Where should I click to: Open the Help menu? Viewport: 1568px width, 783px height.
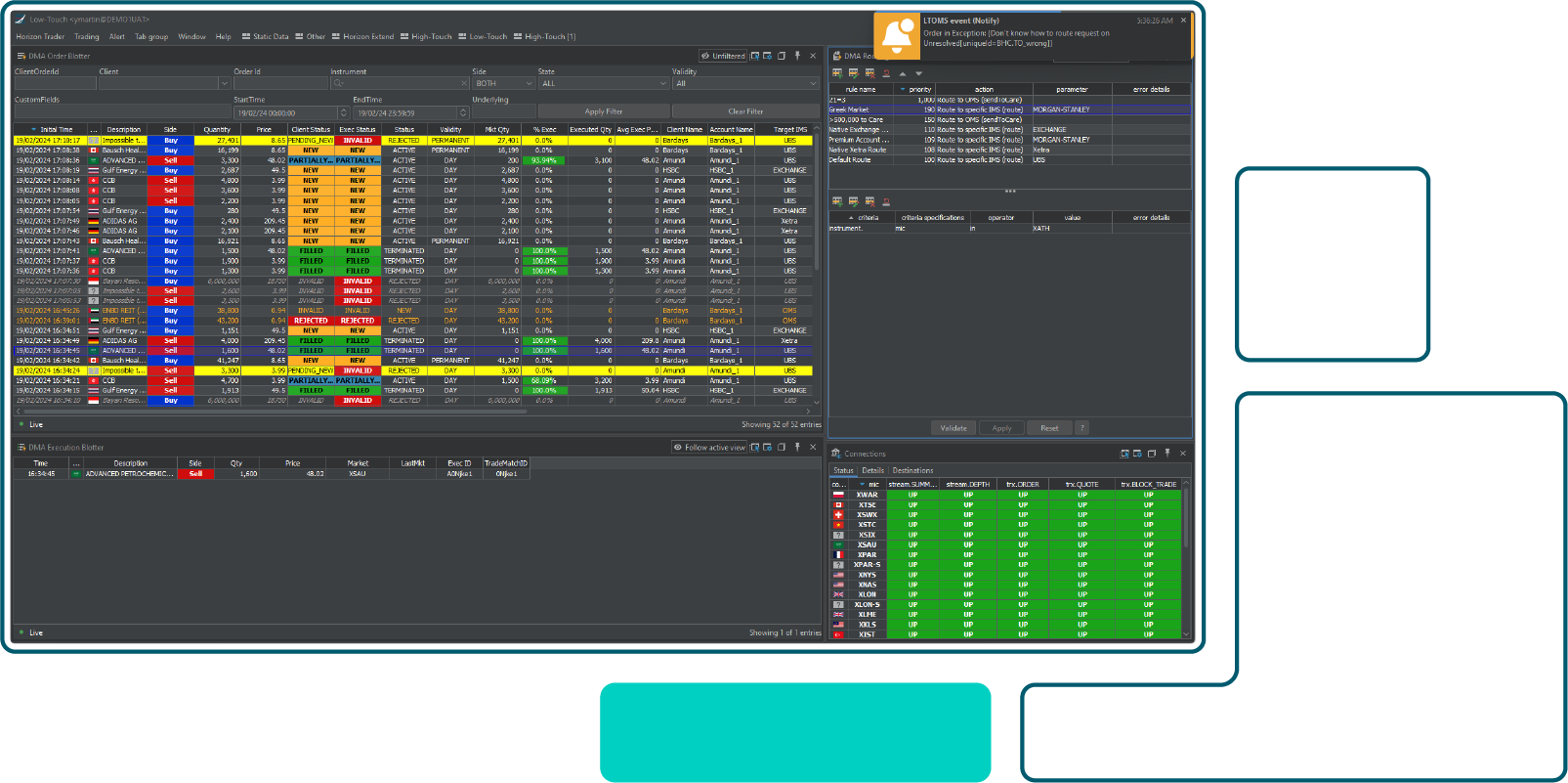[x=224, y=36]
